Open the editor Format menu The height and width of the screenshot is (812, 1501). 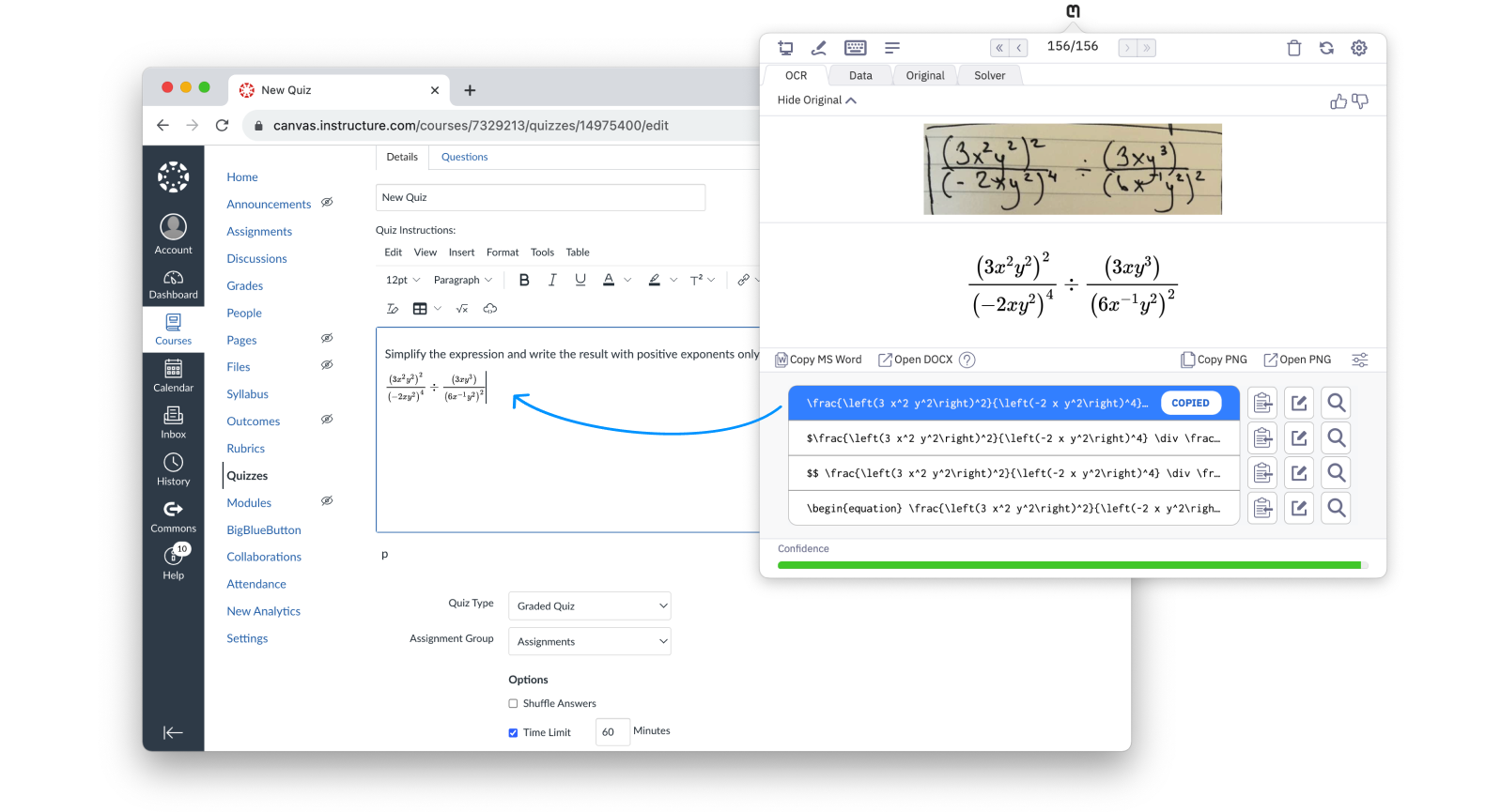coord(503,253)
